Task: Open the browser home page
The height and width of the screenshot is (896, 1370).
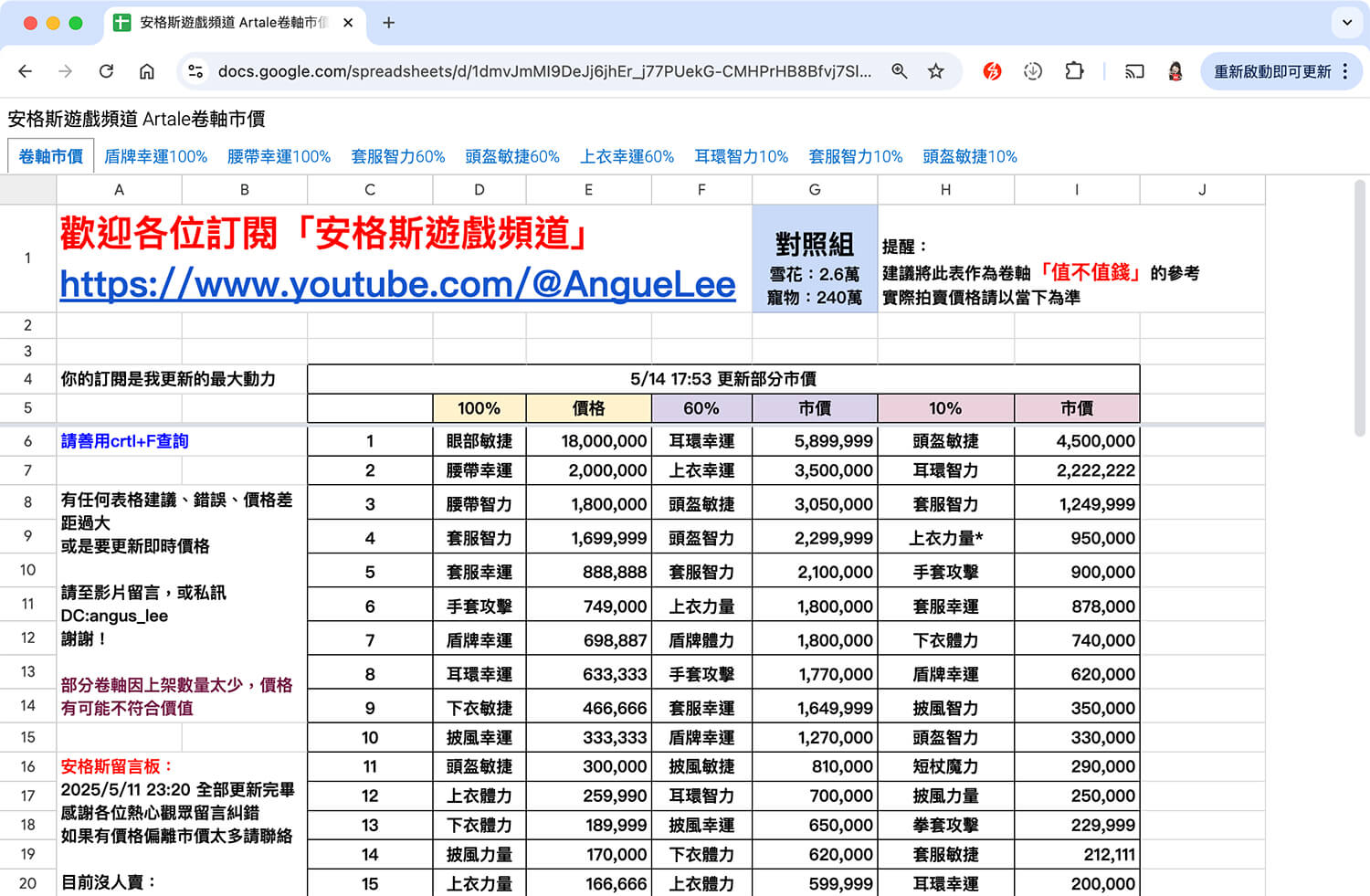Action: [146, 71]
